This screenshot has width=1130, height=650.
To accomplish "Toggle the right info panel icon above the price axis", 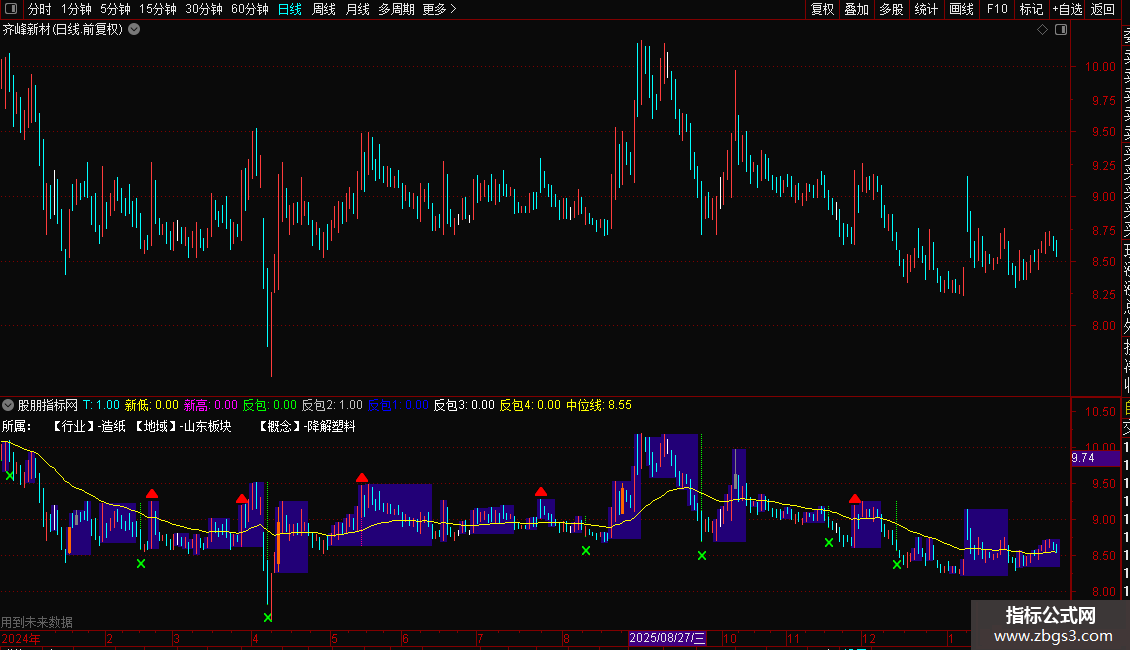I will pyautogui.click(x=1061, y=30).
